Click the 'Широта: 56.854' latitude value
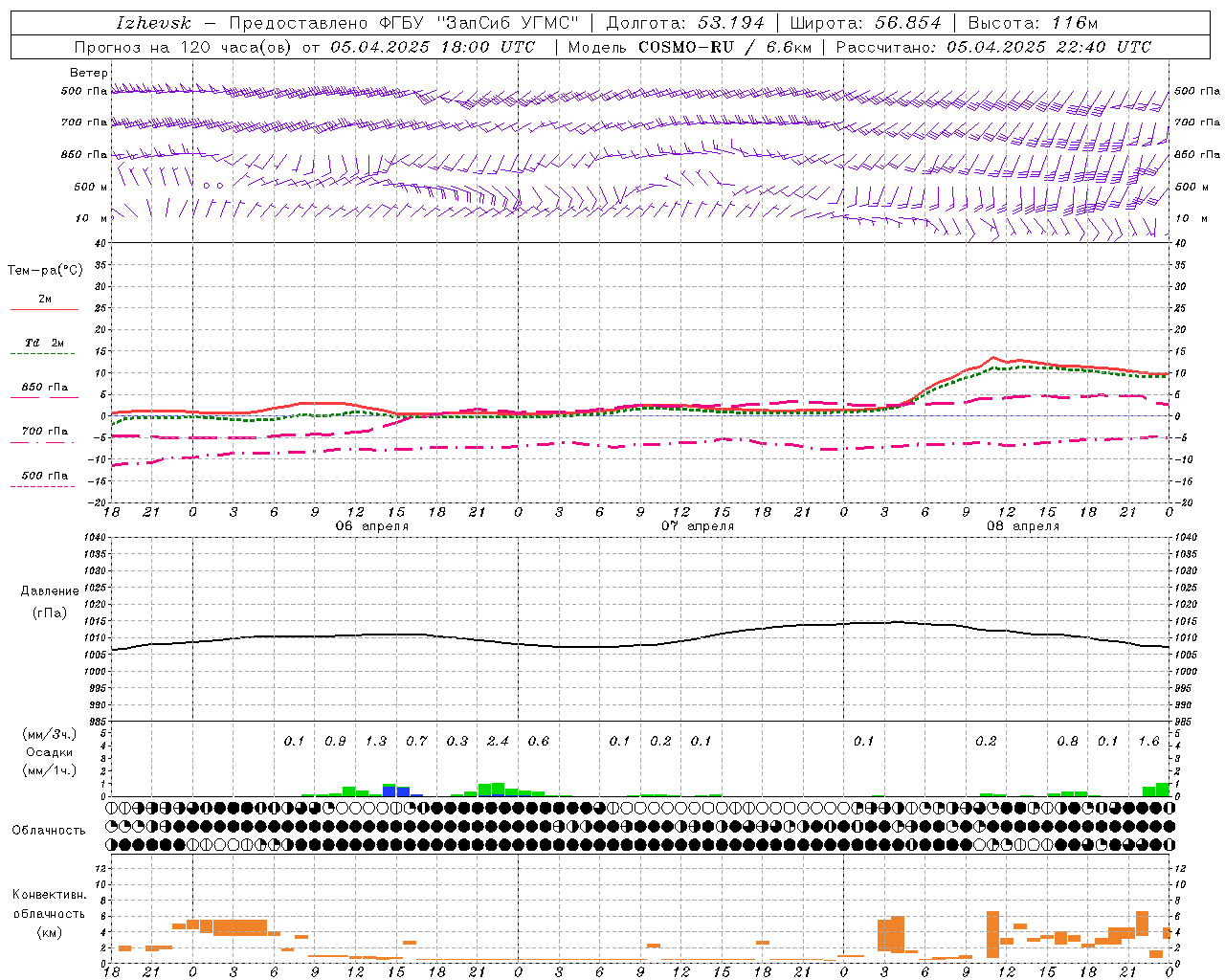Viewport: 1225px width, 980px height. coord(865,23)
